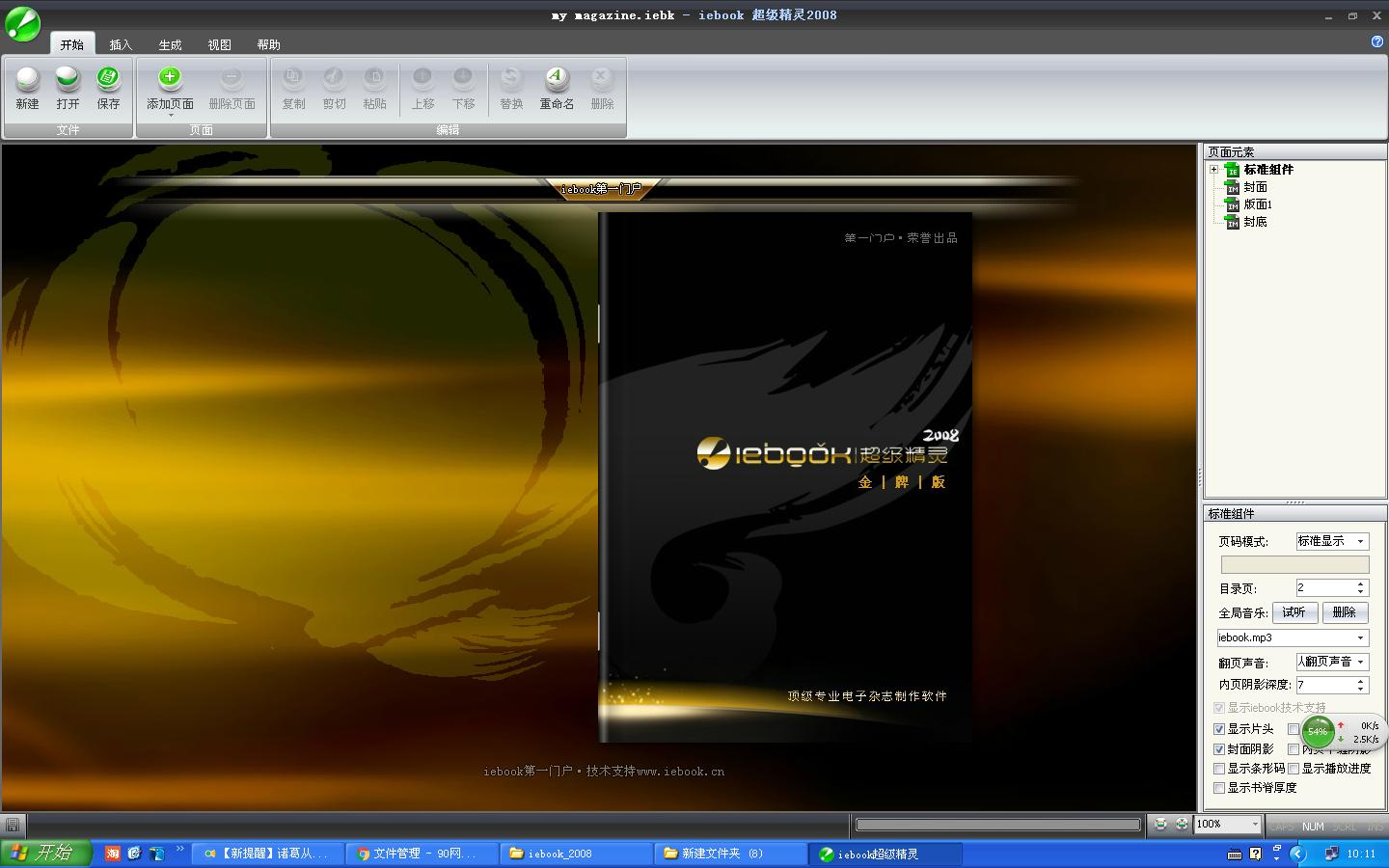Screen dimensions: 1389x868
Task: Check the 显示条形码 checkbox
Action: [1219, 769]
